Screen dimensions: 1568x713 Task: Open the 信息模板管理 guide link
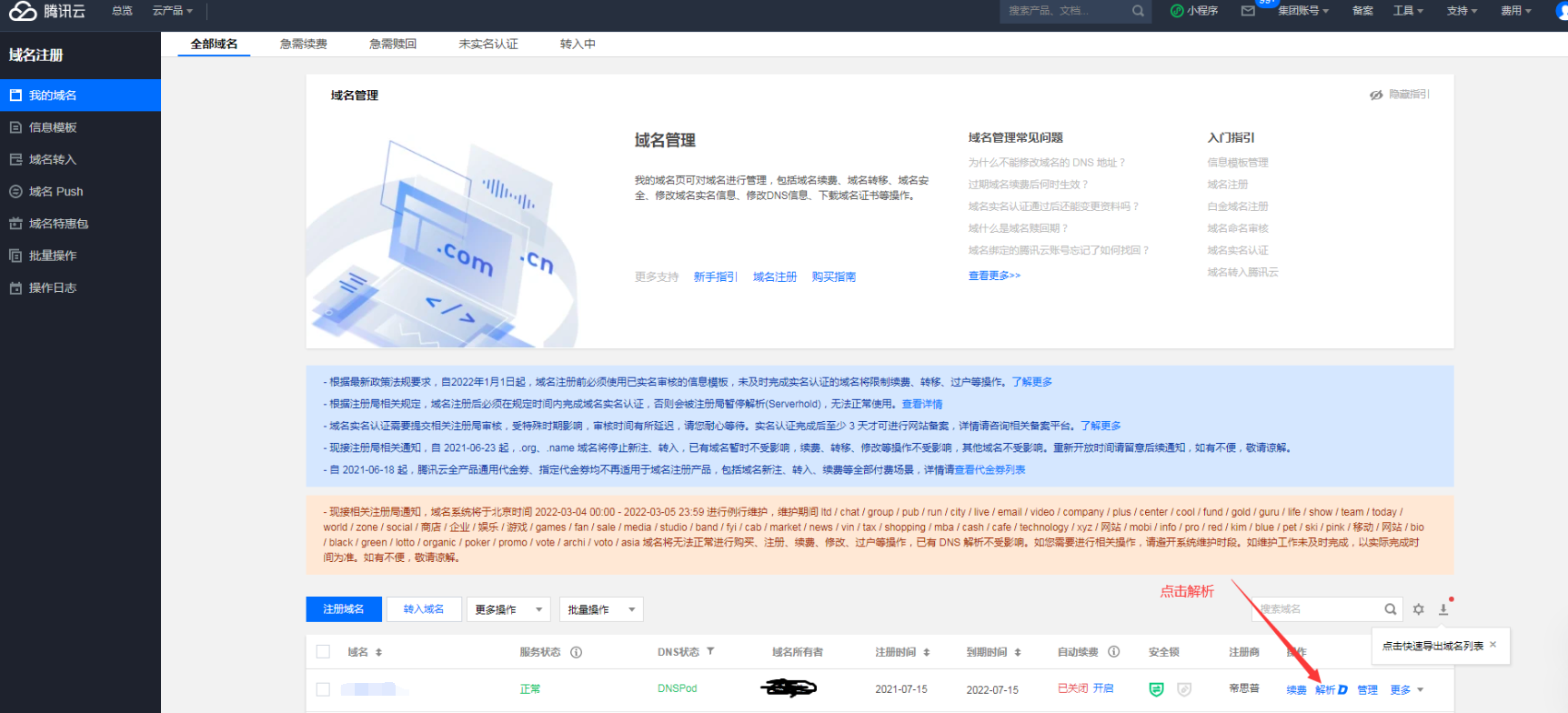click(x=1238, y=163)
